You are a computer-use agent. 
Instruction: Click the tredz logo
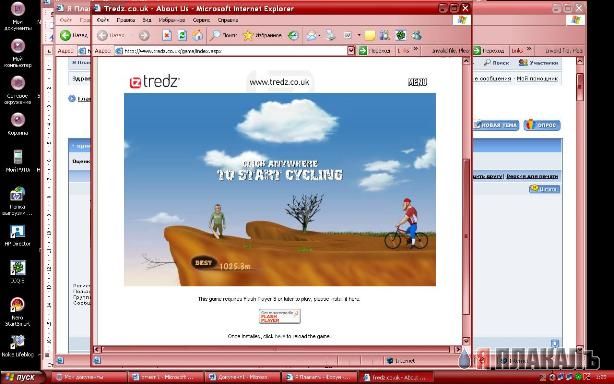[x=154, y=82]
